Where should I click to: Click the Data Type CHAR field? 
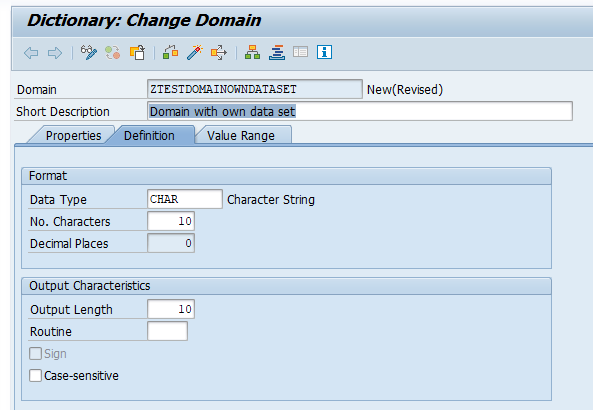pos(185,199)
